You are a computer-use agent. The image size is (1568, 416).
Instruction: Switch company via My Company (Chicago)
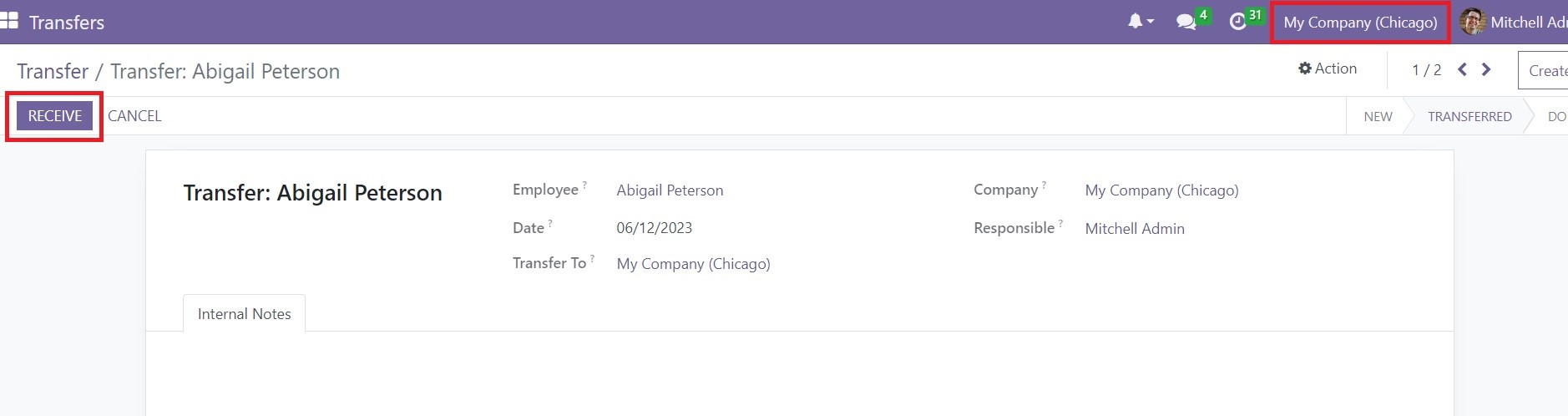coord(1360,23)
